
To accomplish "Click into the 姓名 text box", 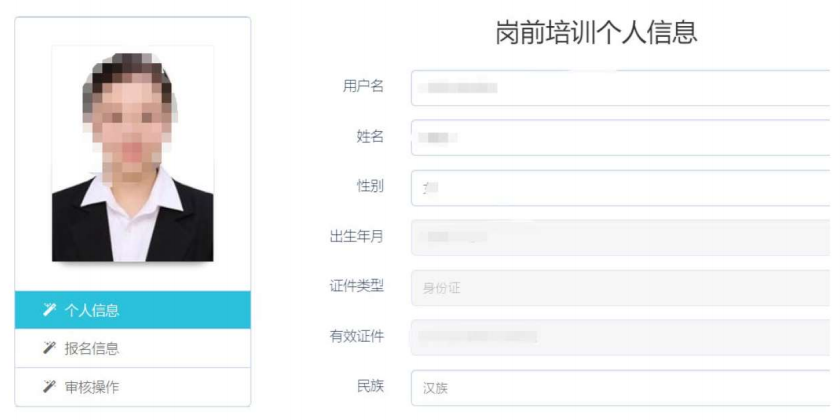I will (620, 138).
